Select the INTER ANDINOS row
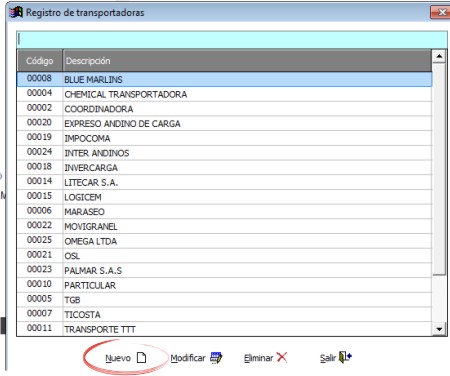Screen dimensions: 450x376 pyautogui.click(x=224, y=153)
